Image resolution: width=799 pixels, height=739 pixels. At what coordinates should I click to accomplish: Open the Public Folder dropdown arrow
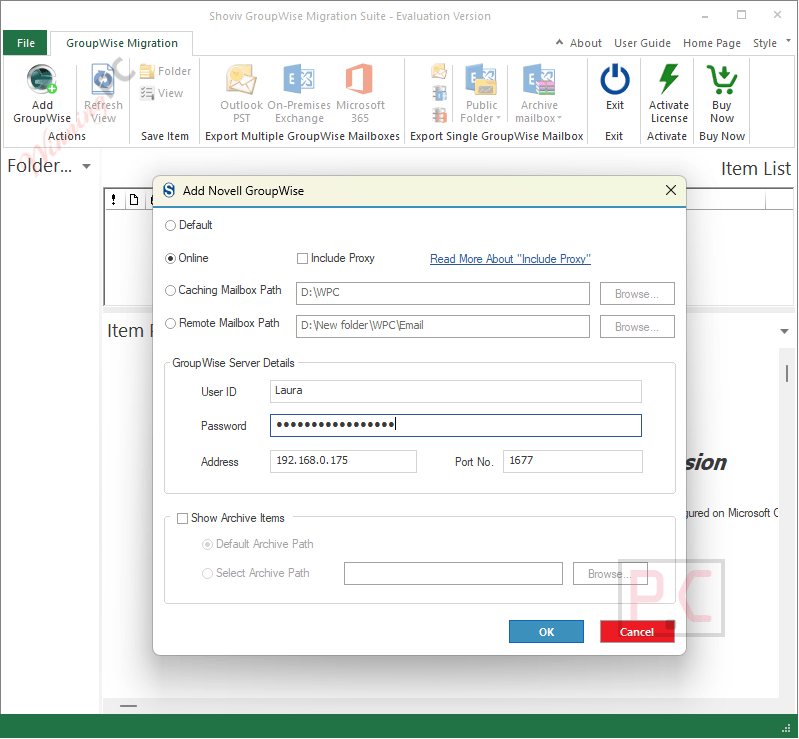coord(498,118)
